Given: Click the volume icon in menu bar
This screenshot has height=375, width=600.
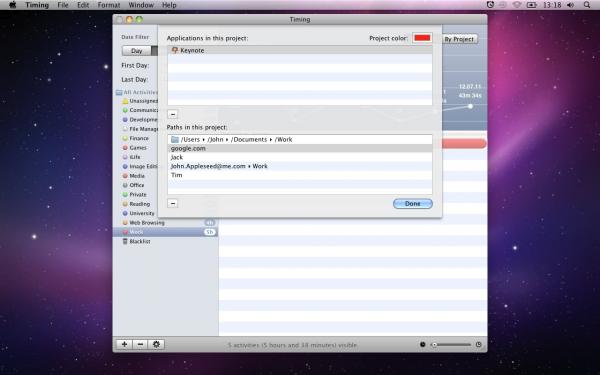Looking at the screenshot, I should click(571, 5).
